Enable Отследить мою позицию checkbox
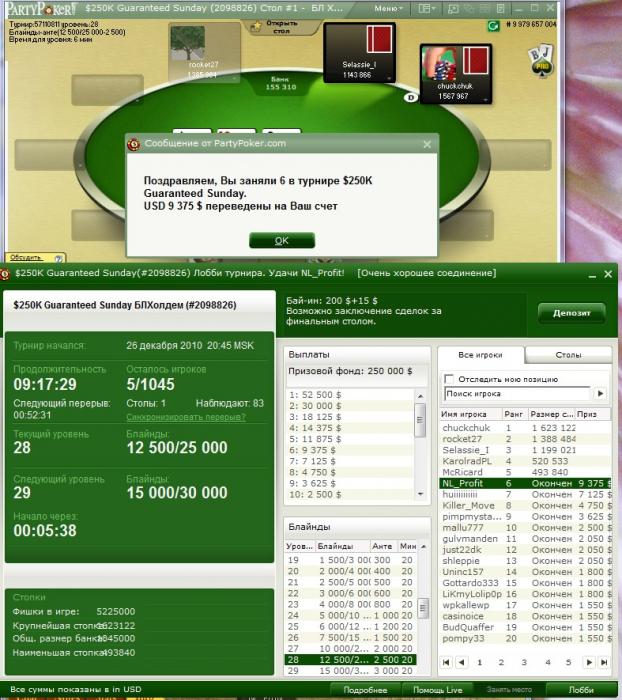This screenshot has width=622, height=700. 449,379
